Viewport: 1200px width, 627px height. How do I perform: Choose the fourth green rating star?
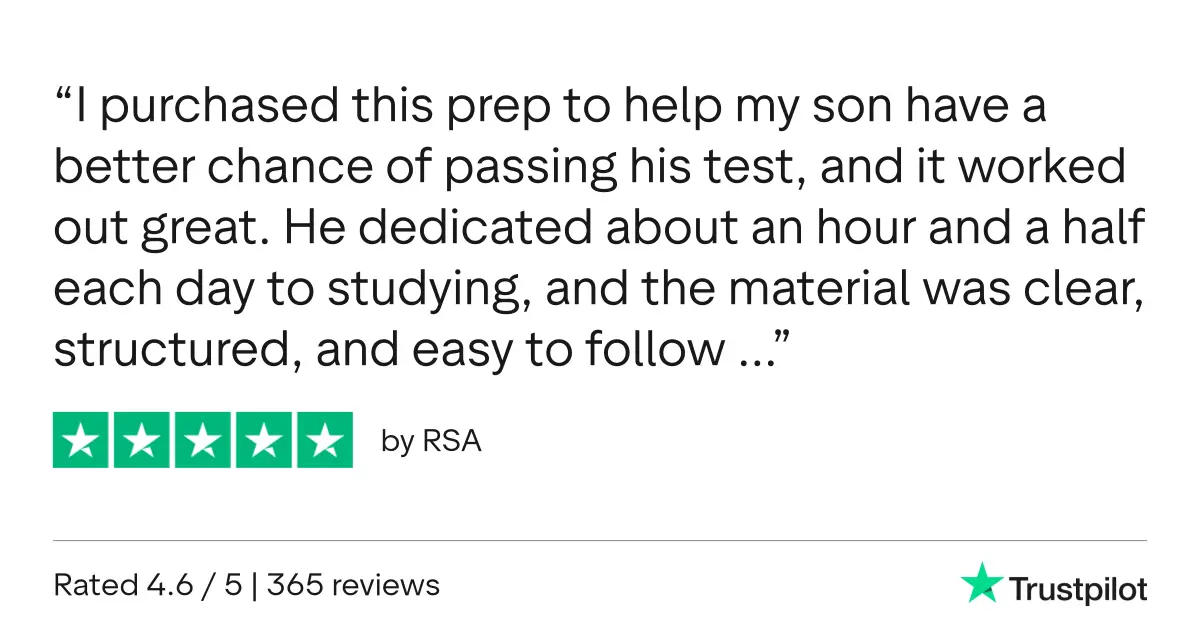click(263, 440)
